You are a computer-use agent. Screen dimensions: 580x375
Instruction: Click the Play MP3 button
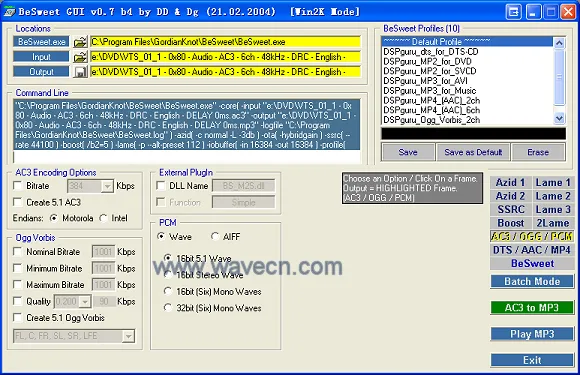pos(532,334)
